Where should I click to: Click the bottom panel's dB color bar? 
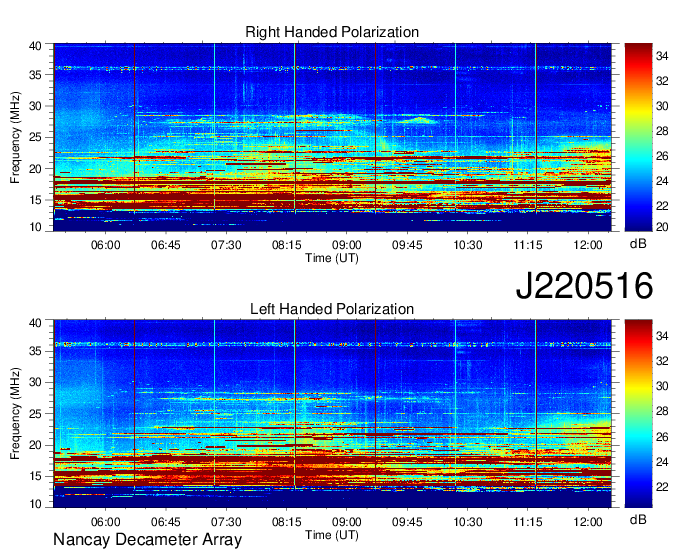(x=638, y=414)
